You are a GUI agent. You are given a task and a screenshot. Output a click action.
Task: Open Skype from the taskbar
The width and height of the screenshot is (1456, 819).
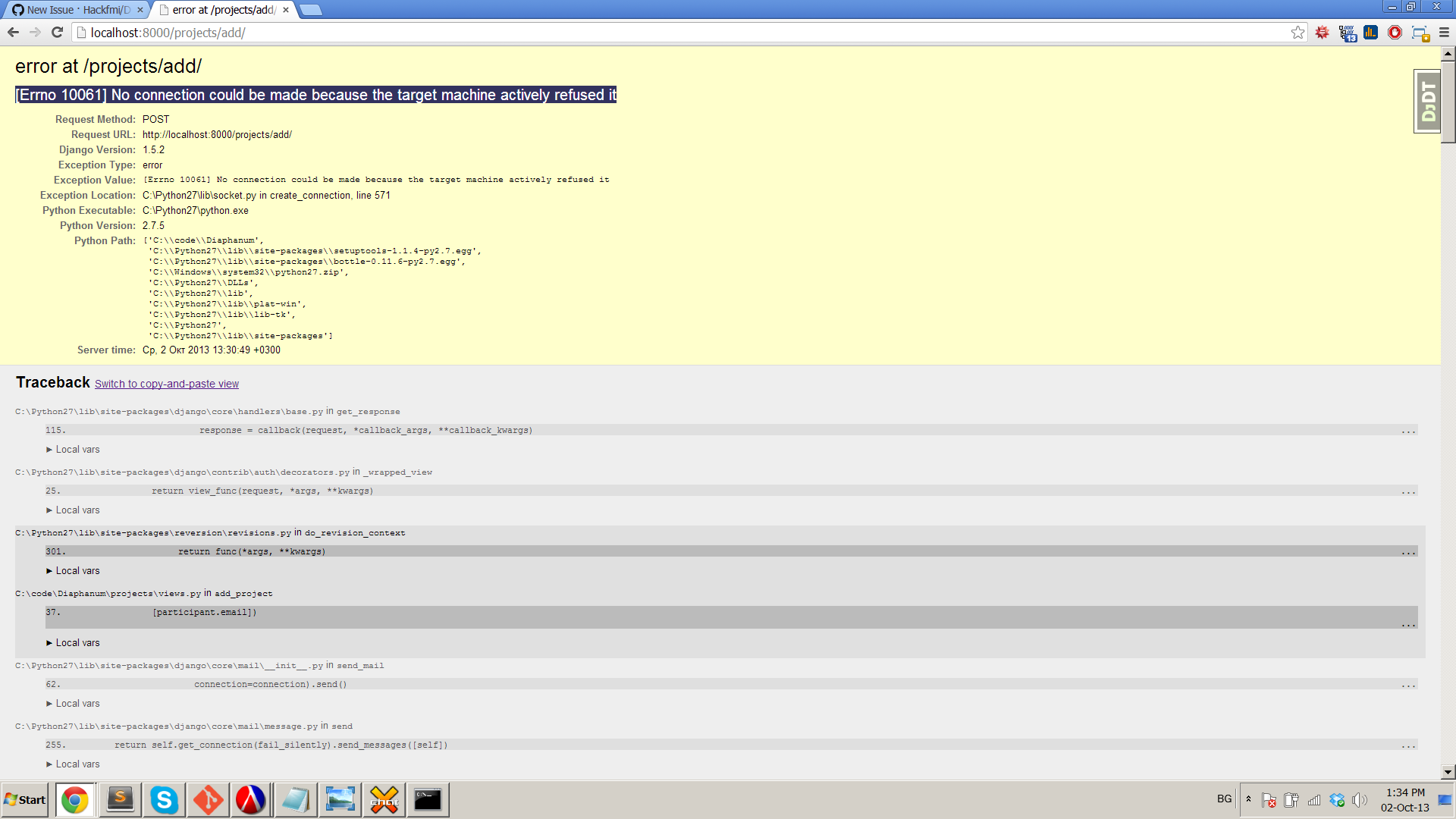164,800
